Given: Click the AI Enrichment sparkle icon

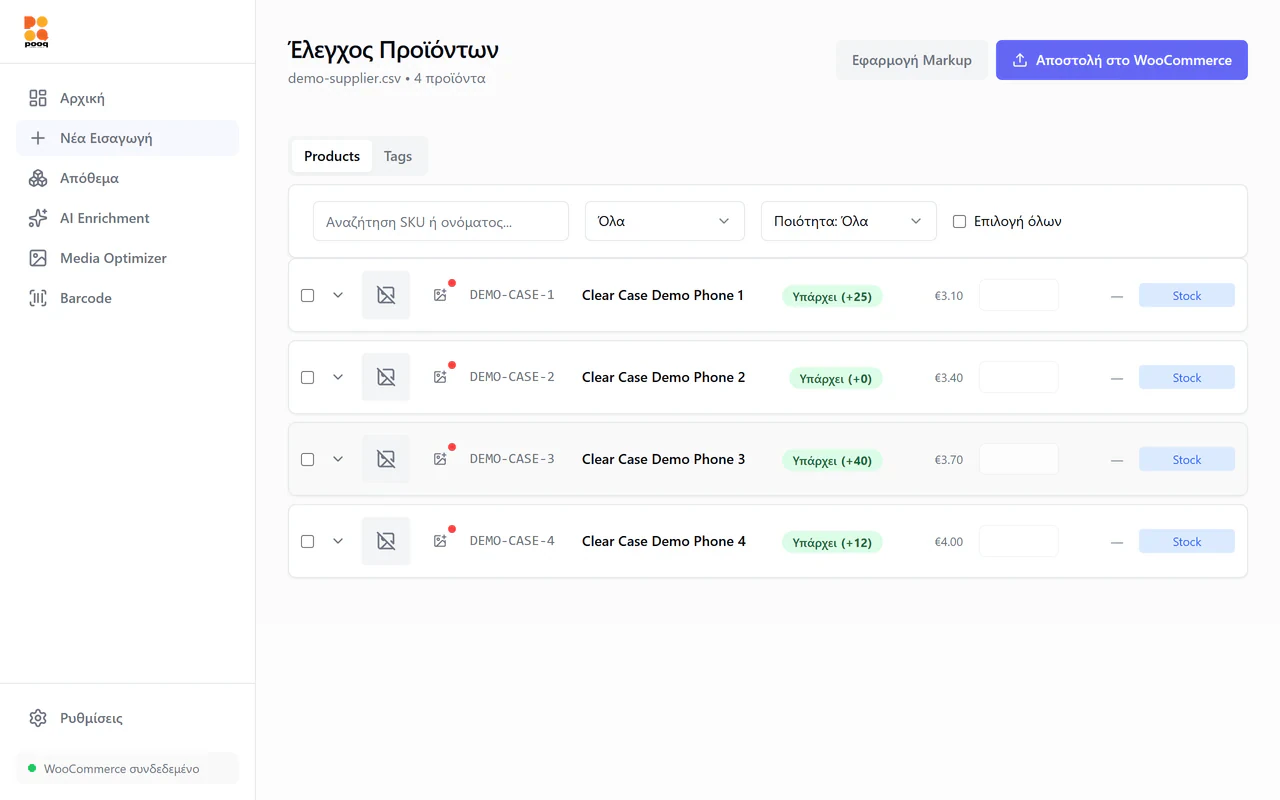Looking at the screenshot, I should (38, 218).
